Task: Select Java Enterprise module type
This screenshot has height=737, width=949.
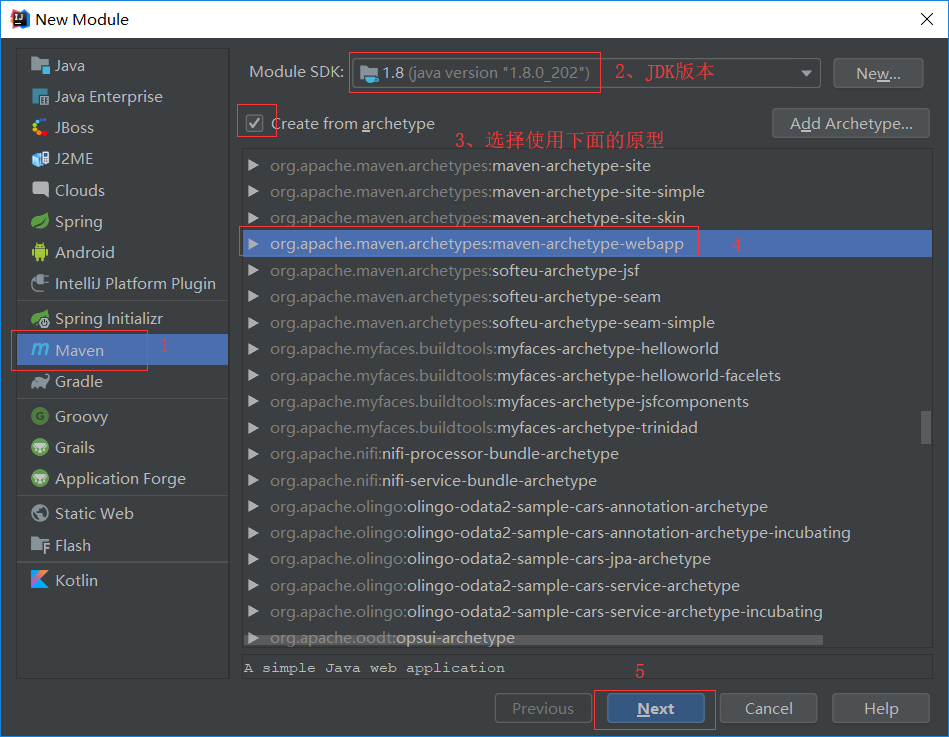Action: click(x=122, y=96)
